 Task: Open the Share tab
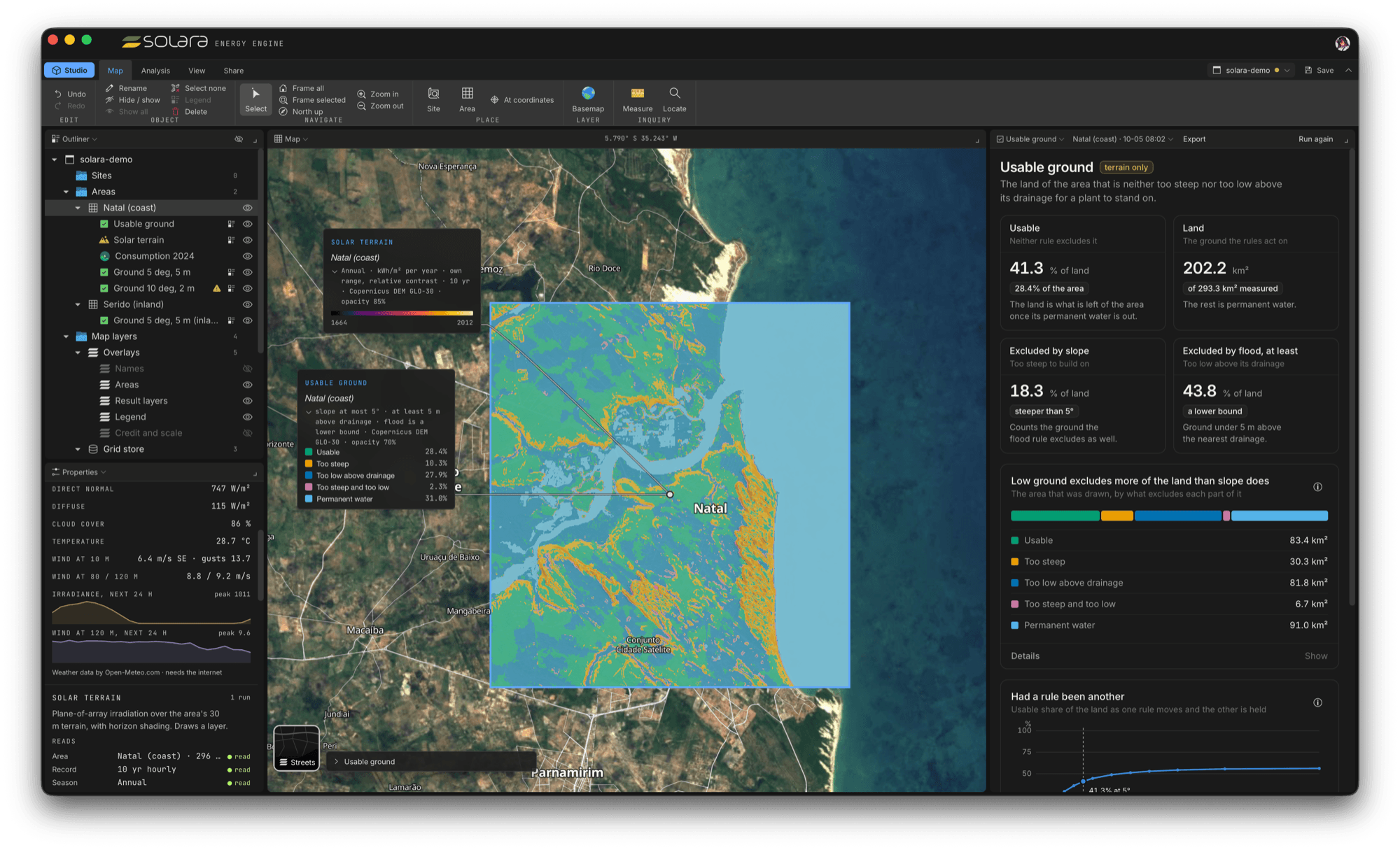coord(234,71)
